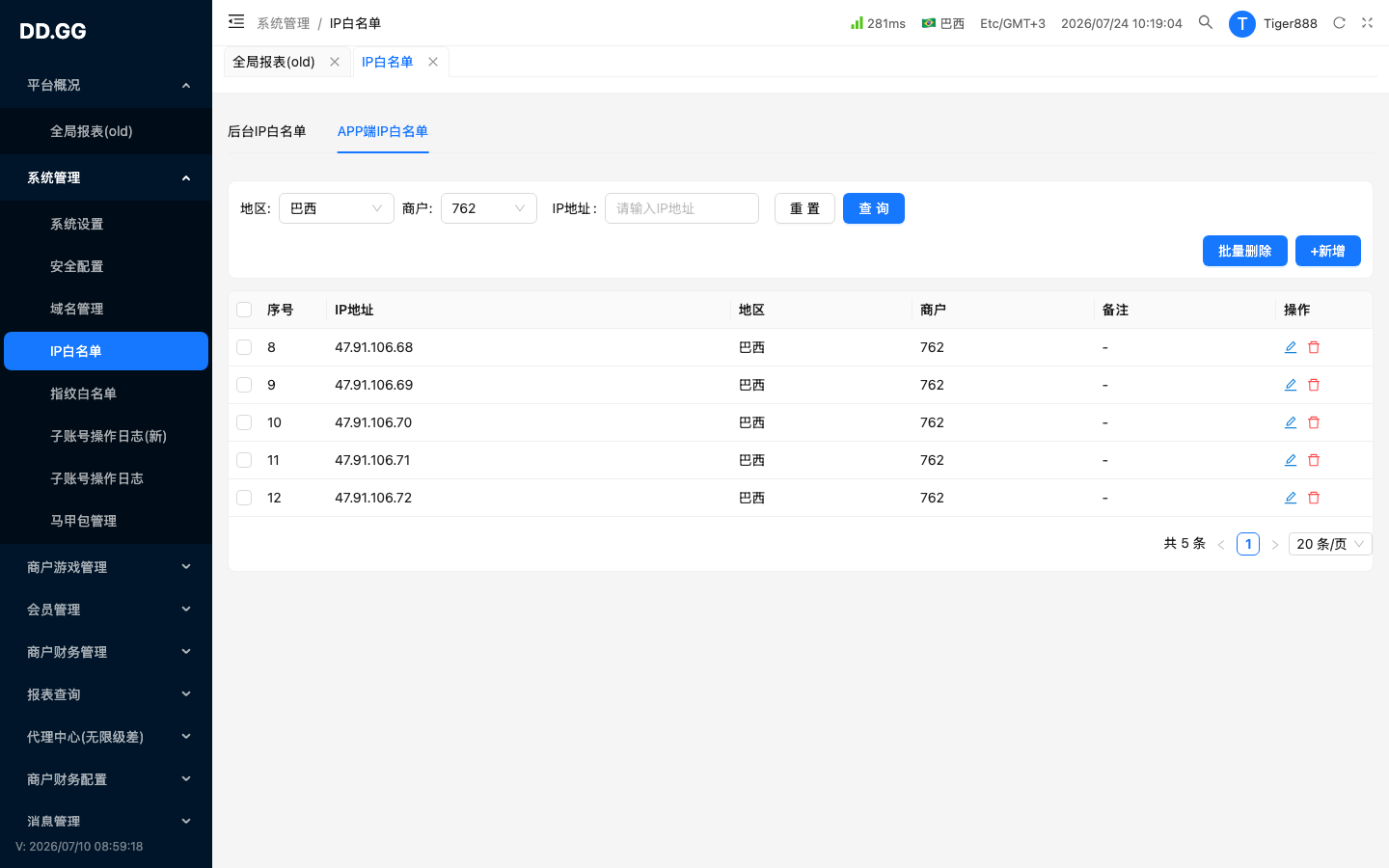Click the +新增 add button

point(1328,251)
